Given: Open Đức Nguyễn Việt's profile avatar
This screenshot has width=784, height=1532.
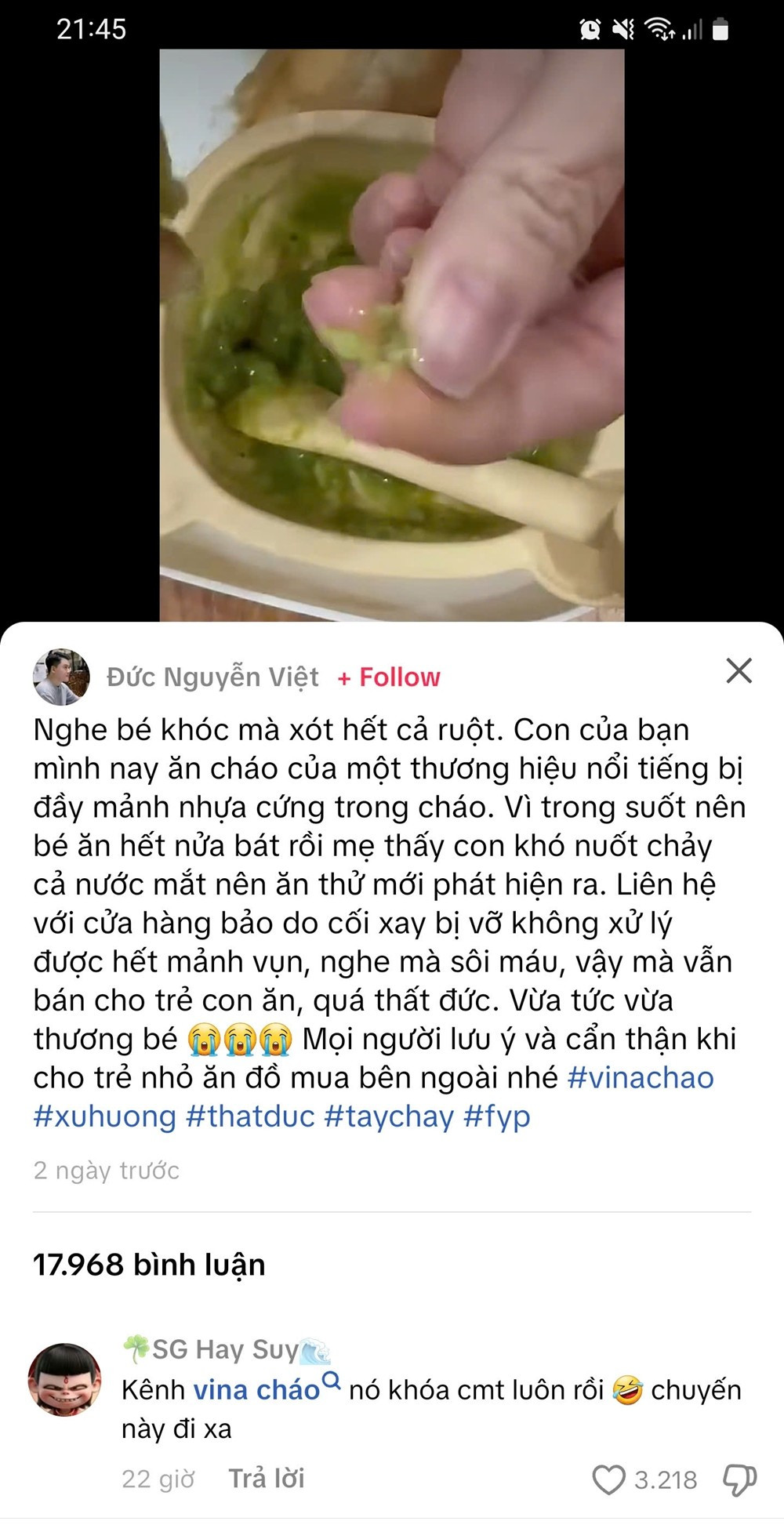Looking at the screenshot, I should [x=62, y=677].
